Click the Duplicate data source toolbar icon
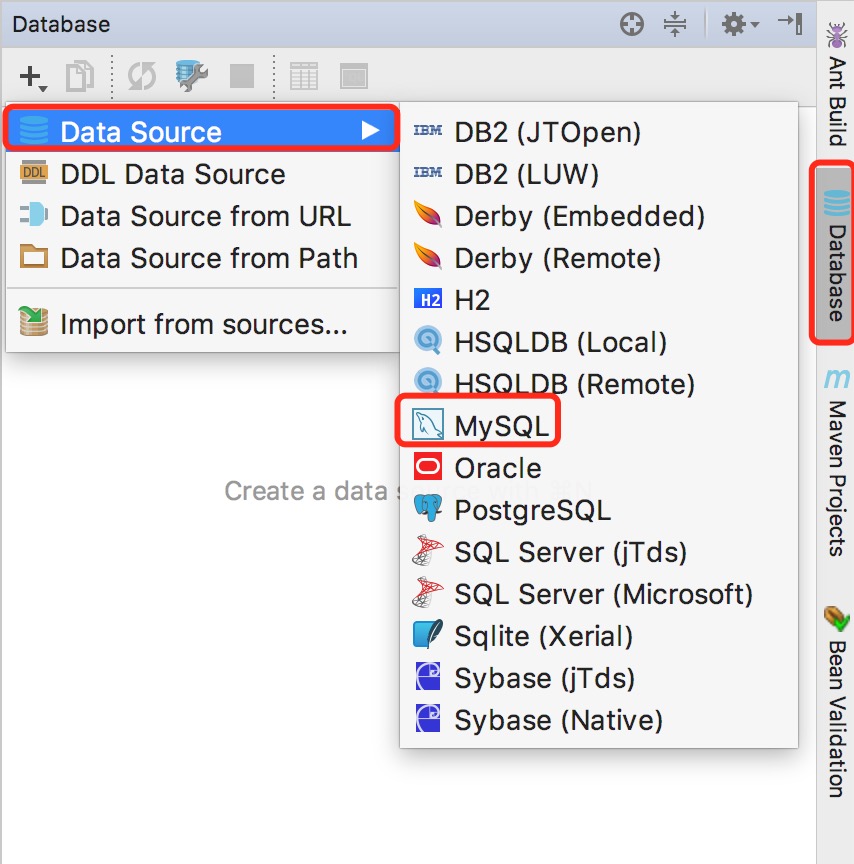854x864 pixels. [x=80, y=76]
